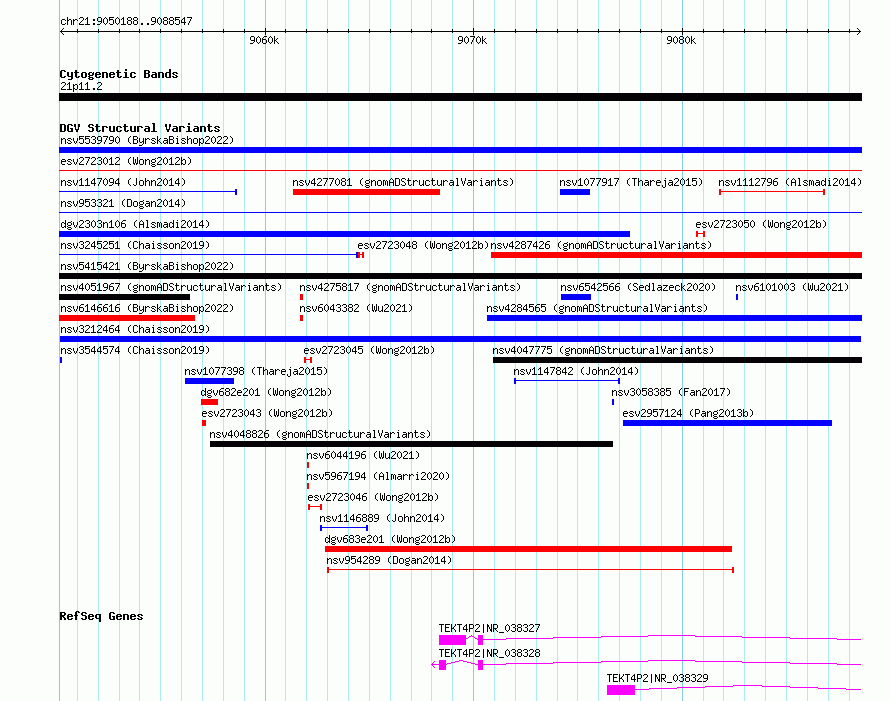
Task: Click the 9080k ruler mark
Action: coord(681,40)
